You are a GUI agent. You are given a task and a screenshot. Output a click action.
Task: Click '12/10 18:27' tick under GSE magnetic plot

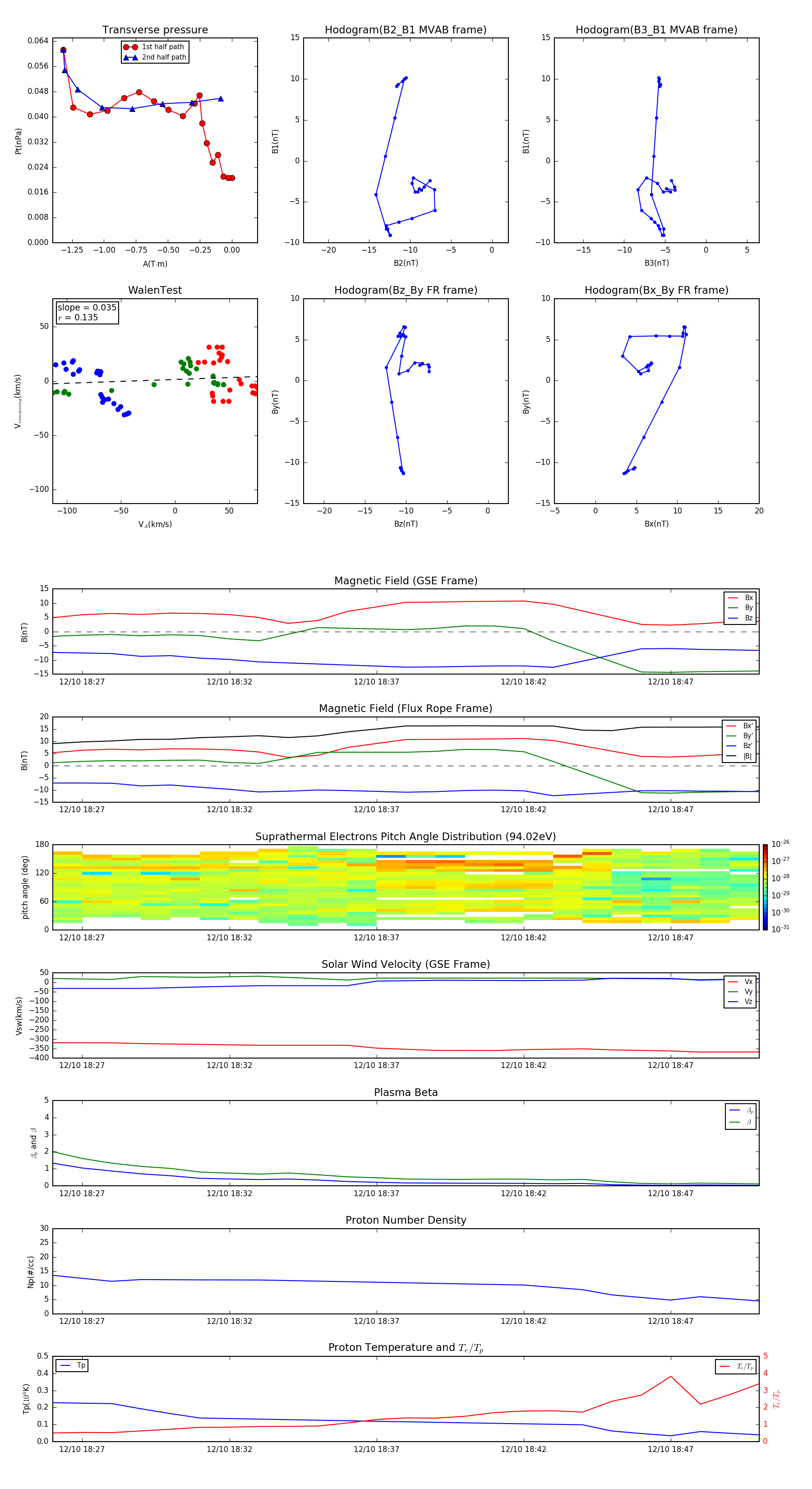pos(82,682)
